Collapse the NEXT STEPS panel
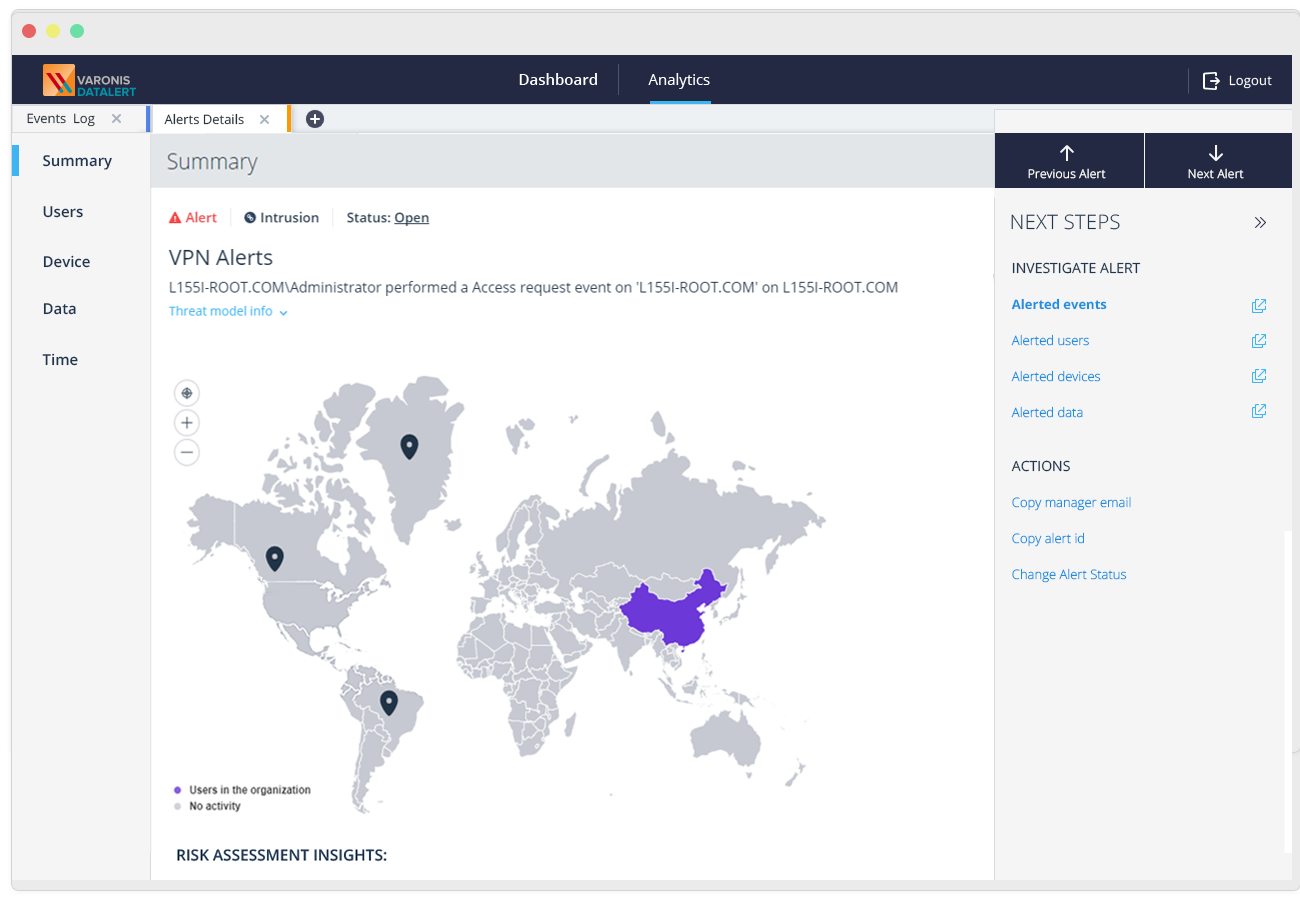Screen dimensions: 1300x900 point(1260,222)
